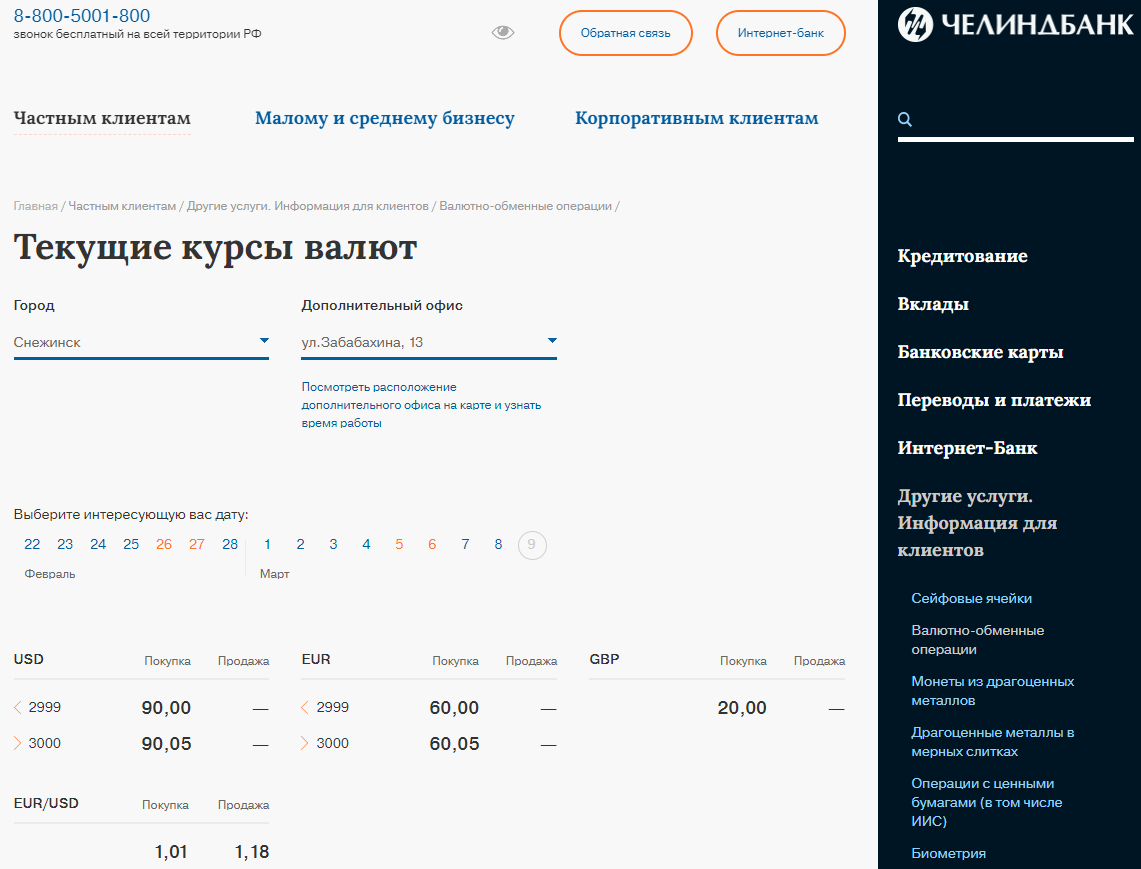
Task: Click the office location map link
Action: tap(421, 405)
